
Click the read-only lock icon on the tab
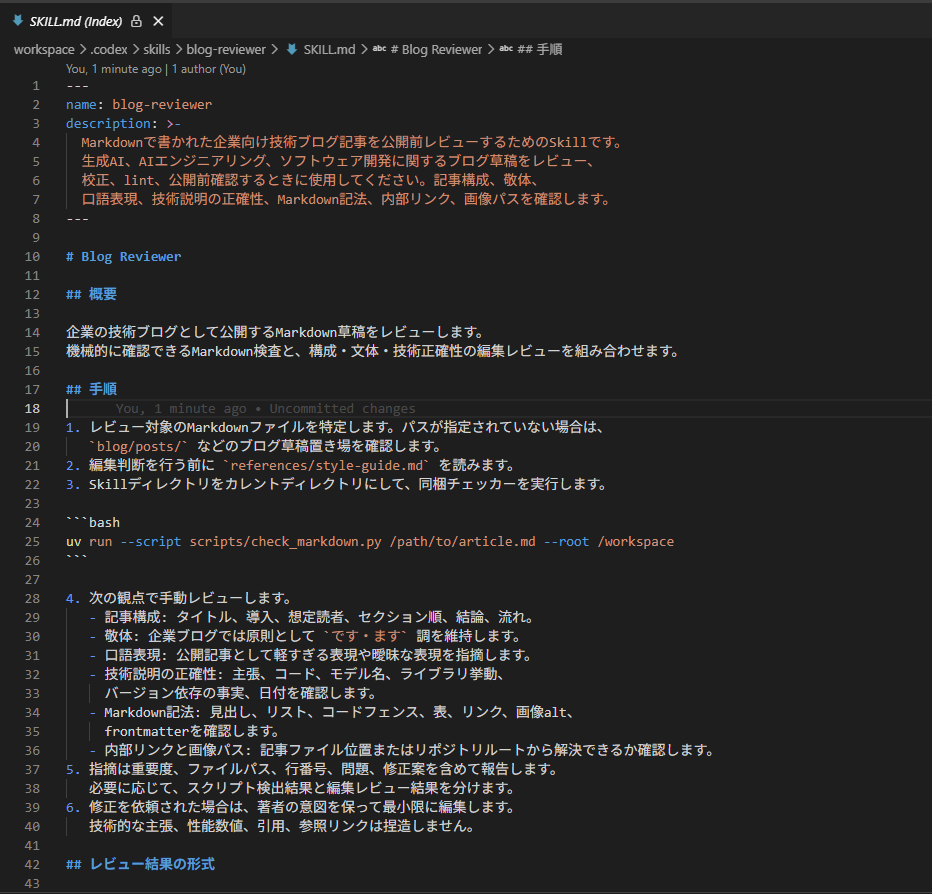(x=136, y=21)
